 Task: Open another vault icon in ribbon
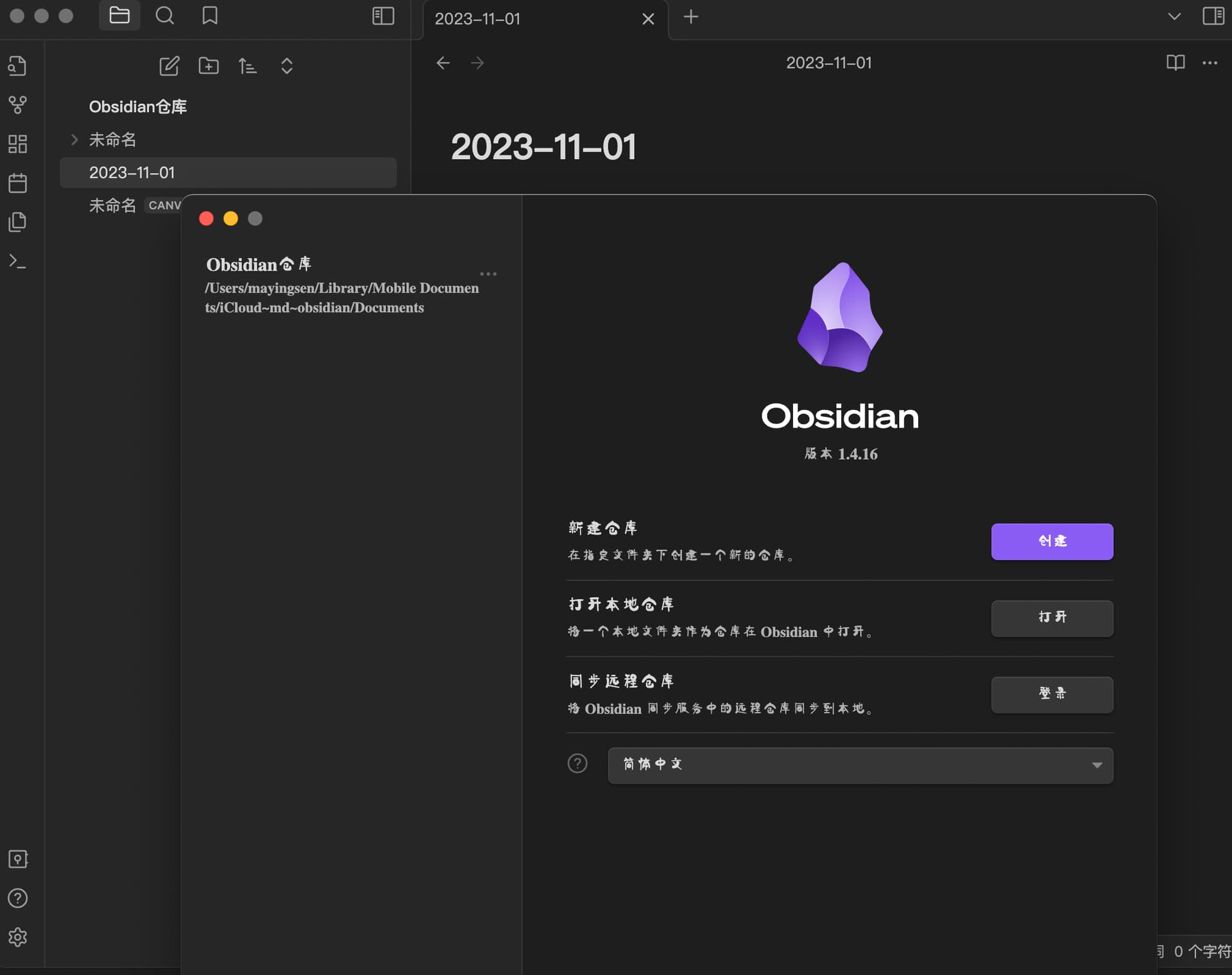(17, 859)
